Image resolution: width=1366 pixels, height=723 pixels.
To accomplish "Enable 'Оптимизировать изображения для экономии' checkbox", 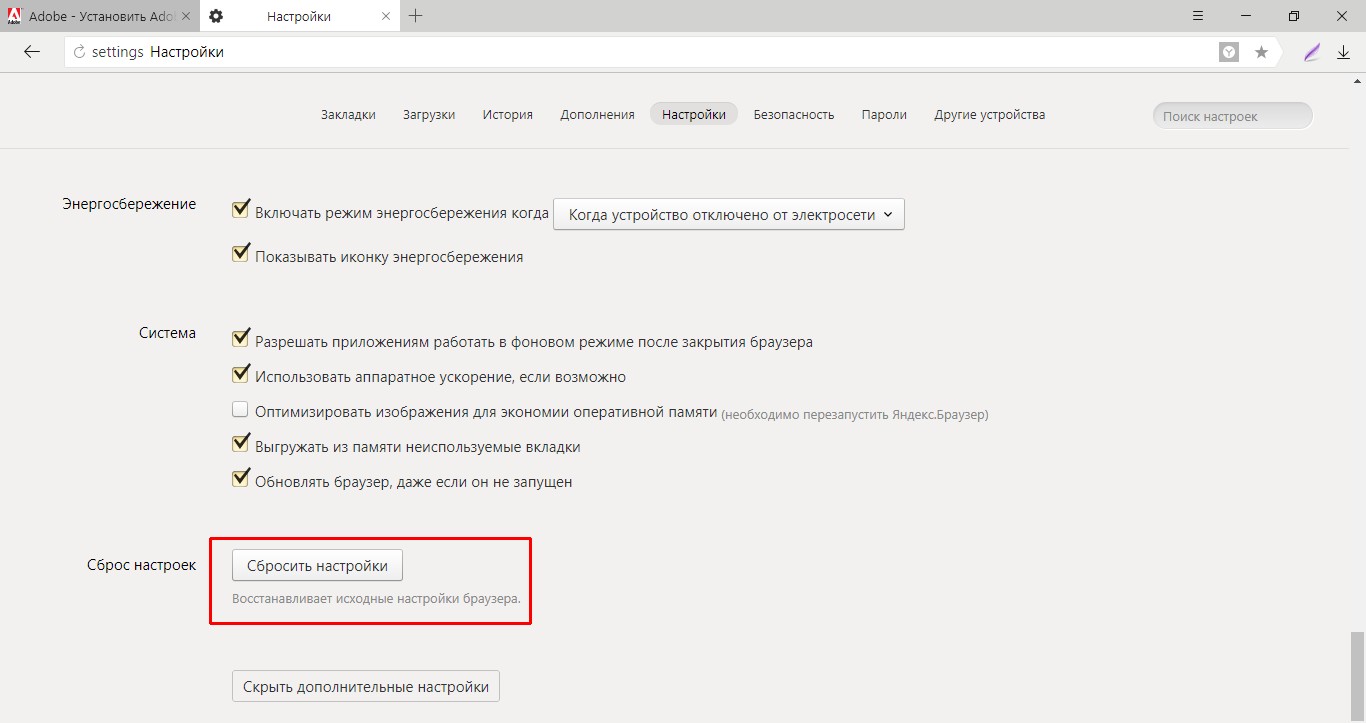I will click(240, 409).
